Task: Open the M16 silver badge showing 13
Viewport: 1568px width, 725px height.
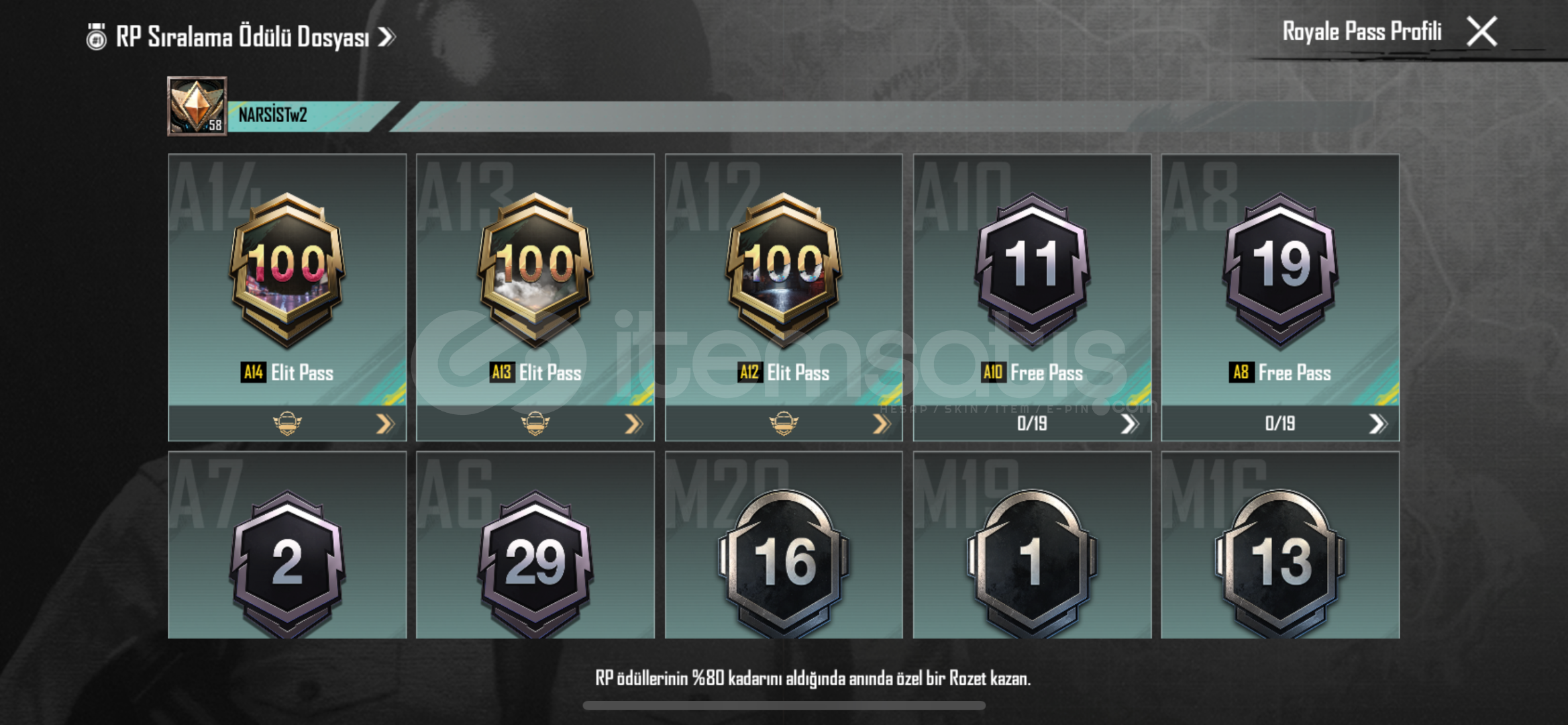Action: (1280, 563)
